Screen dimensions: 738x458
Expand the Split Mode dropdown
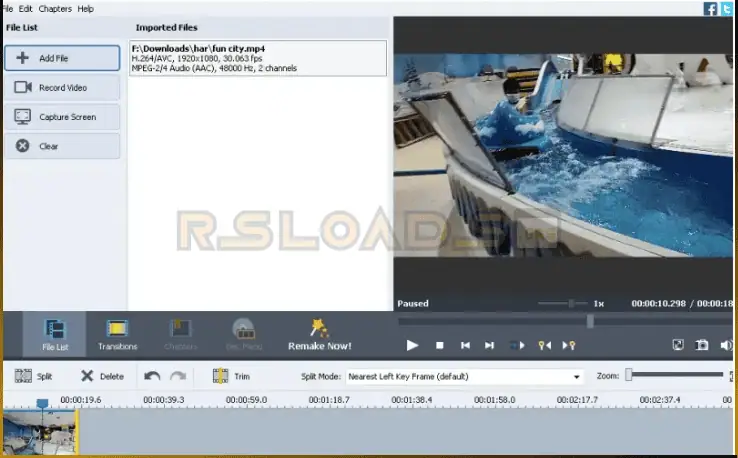point(577,377)
